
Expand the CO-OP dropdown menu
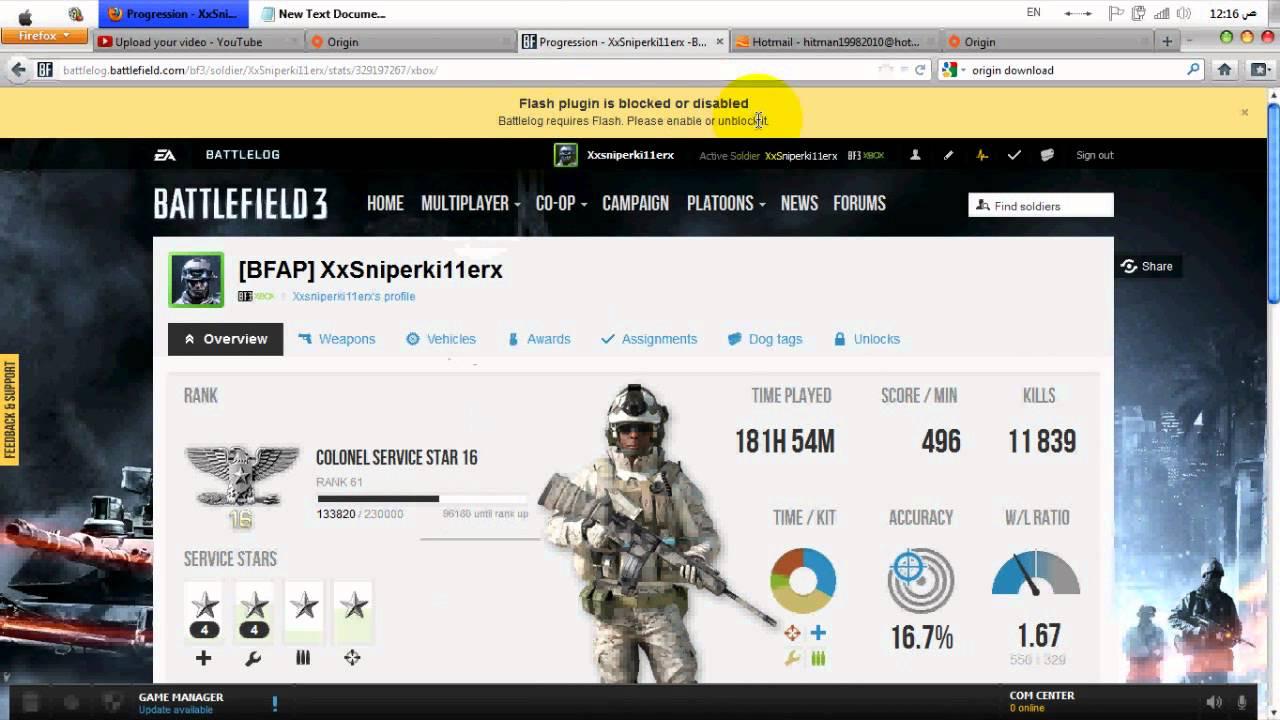pos(561,203)
